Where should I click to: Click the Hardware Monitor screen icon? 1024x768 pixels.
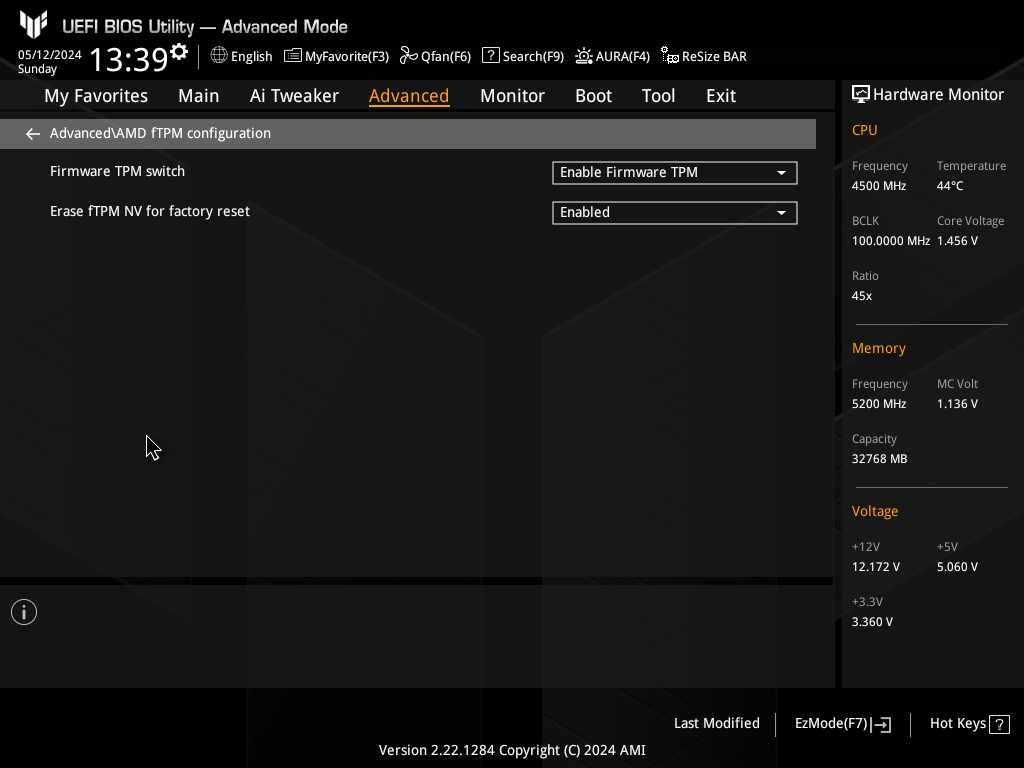click(x=861, y=95)
